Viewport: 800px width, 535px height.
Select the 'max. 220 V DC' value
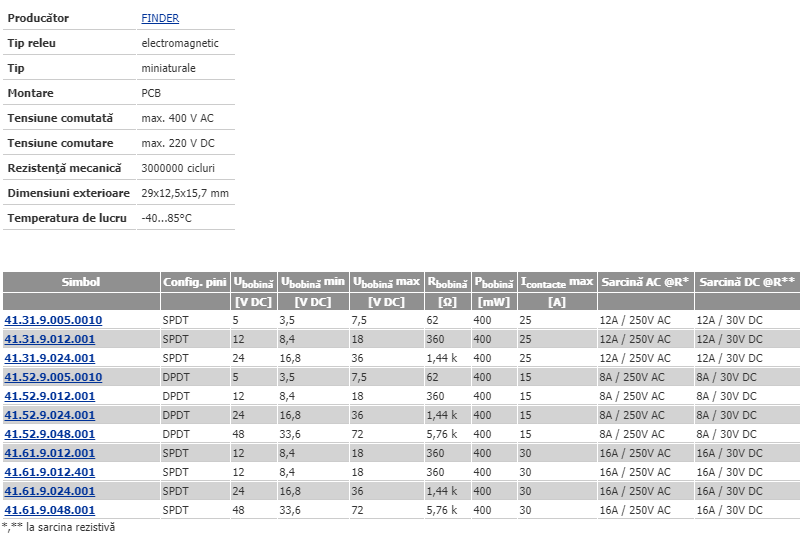tap(178, 143)
